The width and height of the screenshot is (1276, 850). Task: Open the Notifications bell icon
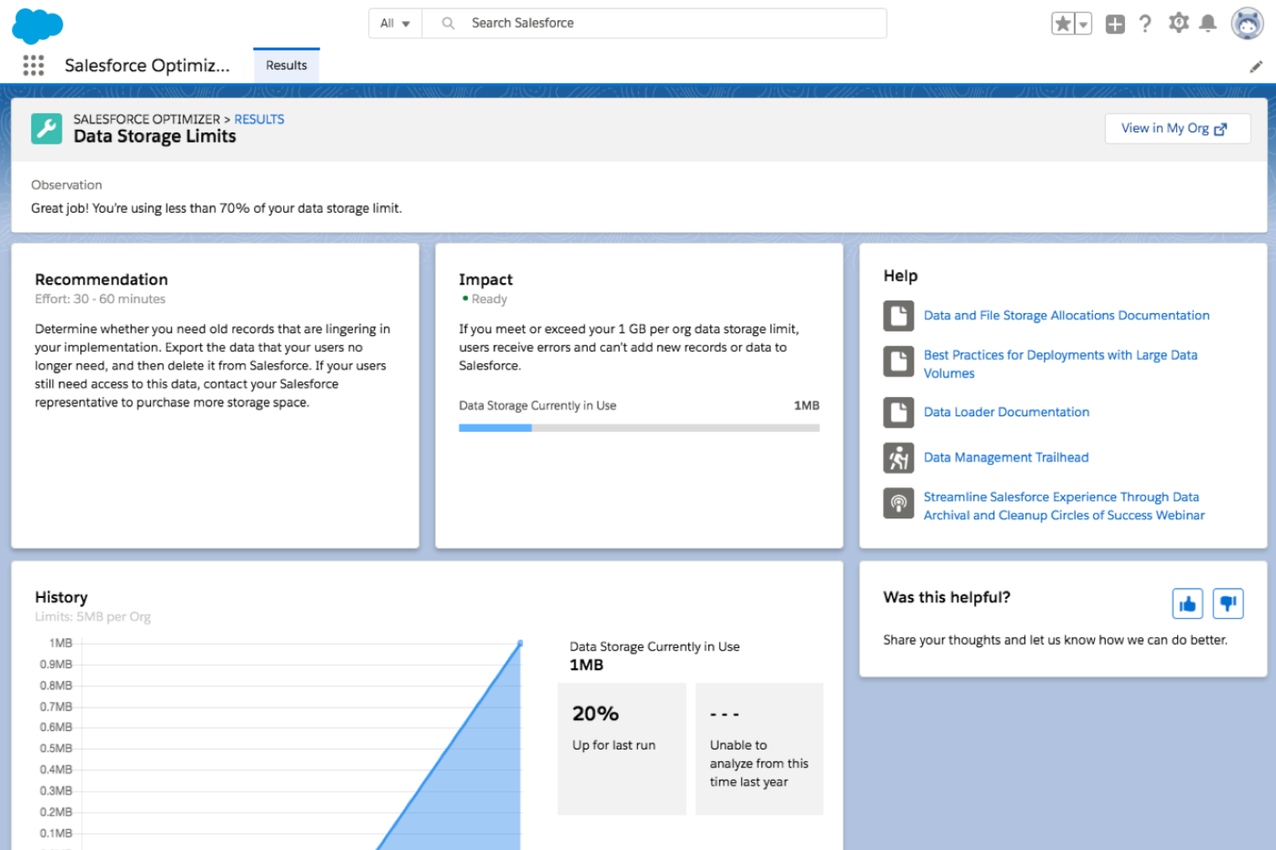[x=1208, y=23]
